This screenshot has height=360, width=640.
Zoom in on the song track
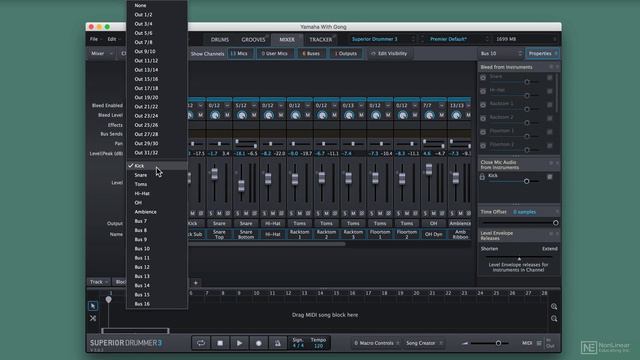click(x=554, y=307)
